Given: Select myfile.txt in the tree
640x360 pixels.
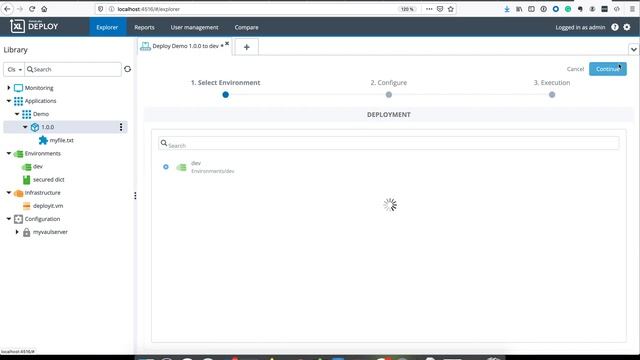Looking at the screenshot, I should coord(62,140).
